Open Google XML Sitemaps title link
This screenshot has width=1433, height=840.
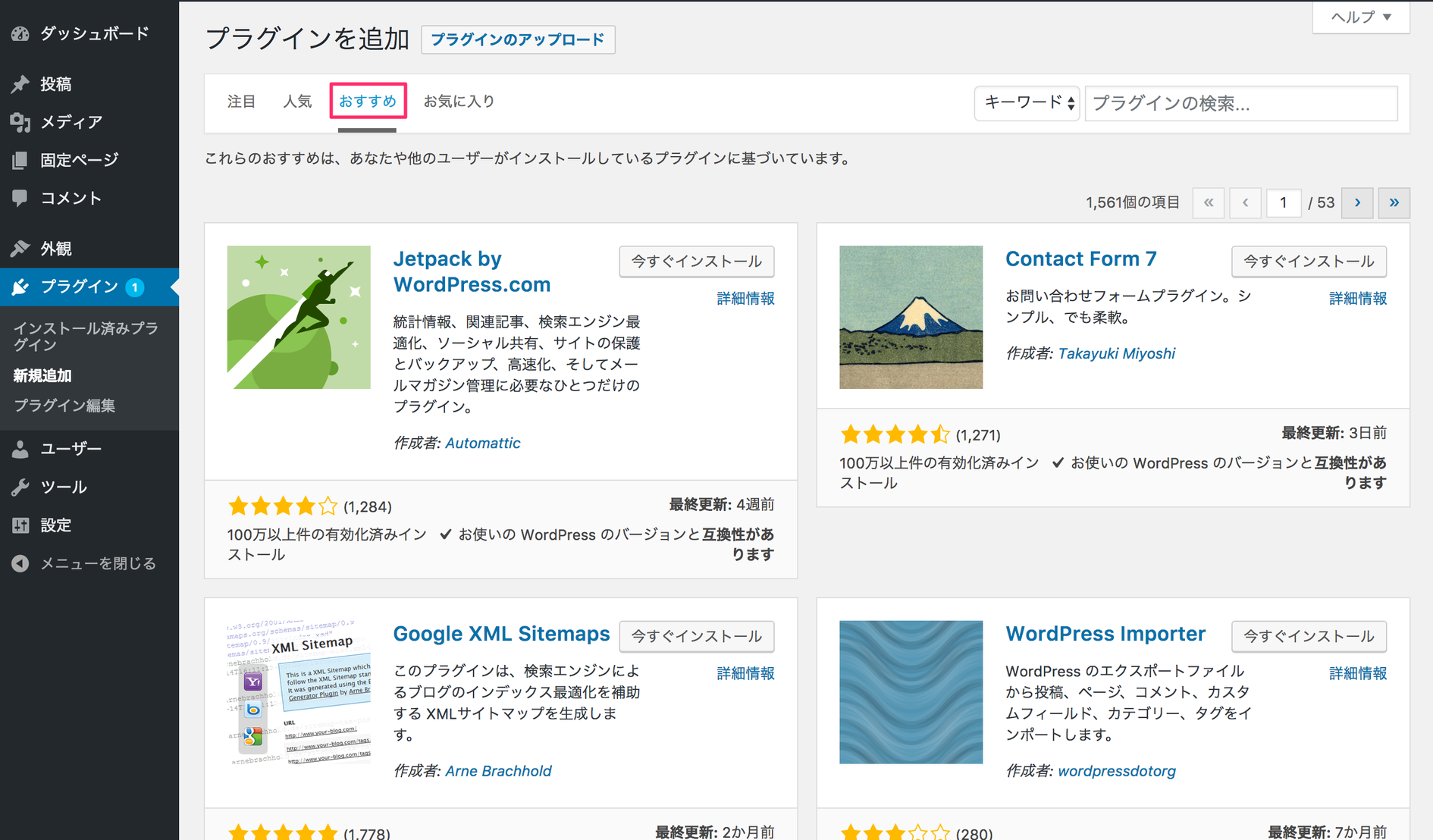[501, 634]
